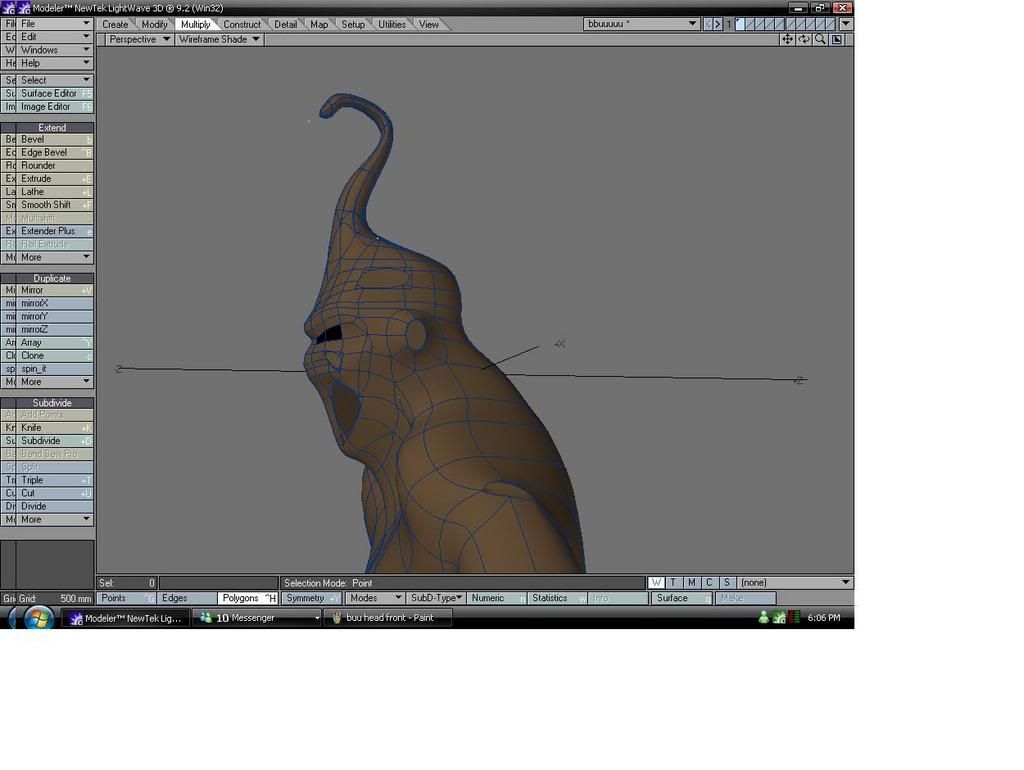The image size is (1024, 770).
Task: Click the viewport rotate icon
Action: coord(804,39)
